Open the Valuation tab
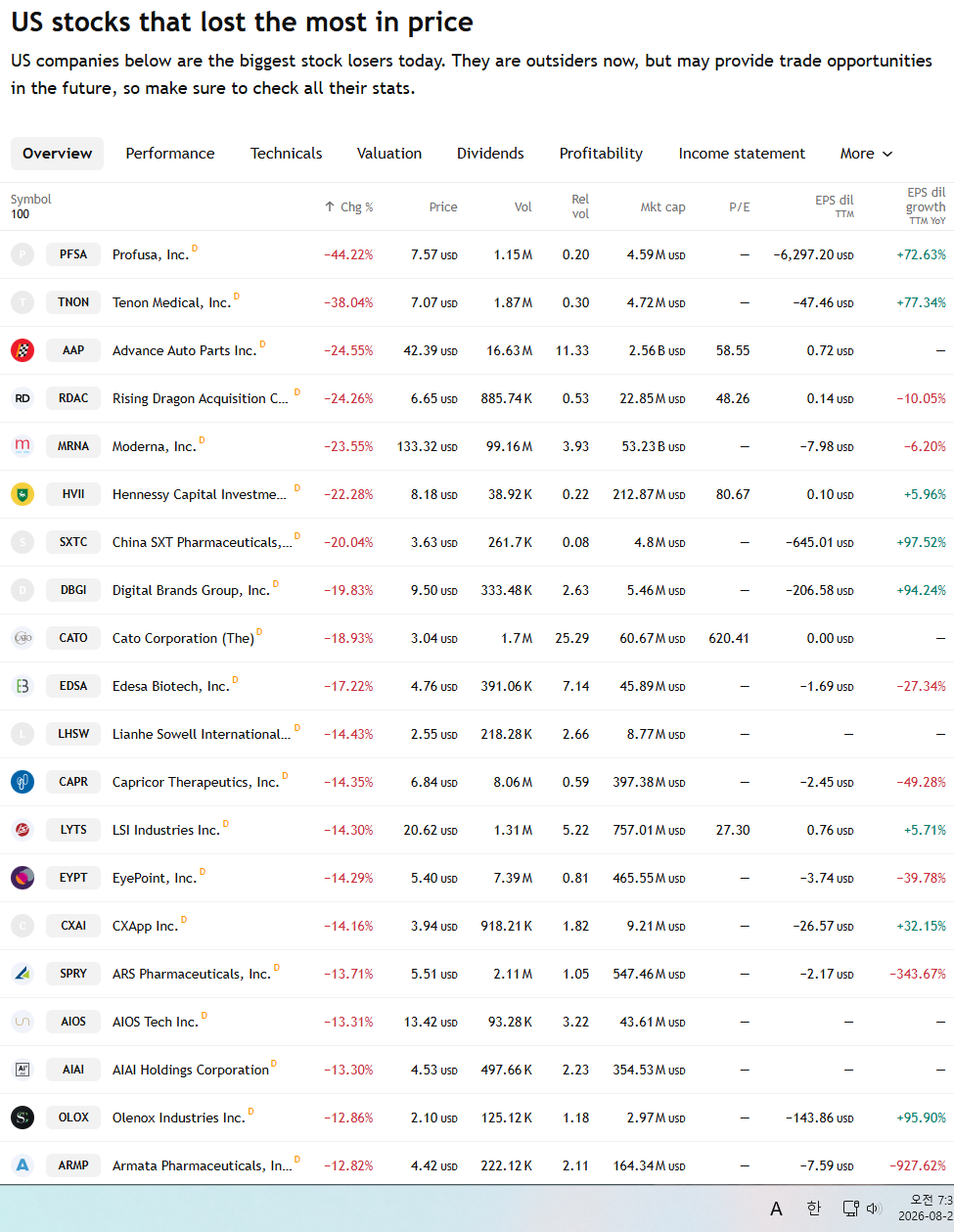Viewport: 954px width, 1232px height. click(389, 154)
